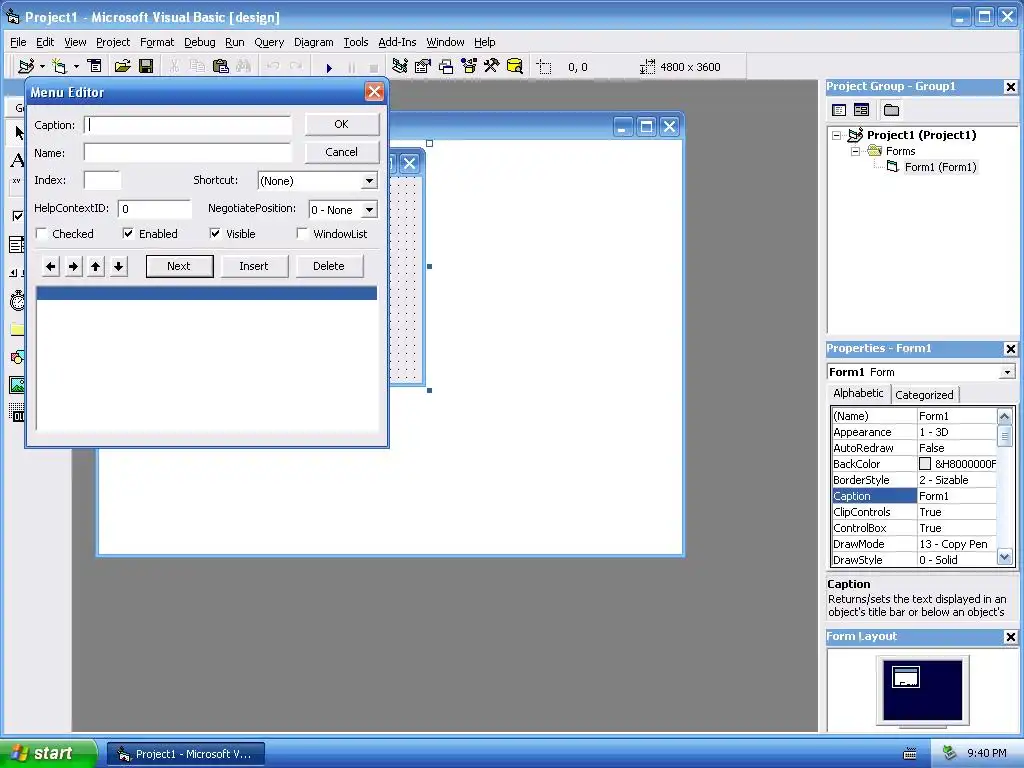
Task: Open the Menu Editor from the toolbar
Action: point(95,67)
